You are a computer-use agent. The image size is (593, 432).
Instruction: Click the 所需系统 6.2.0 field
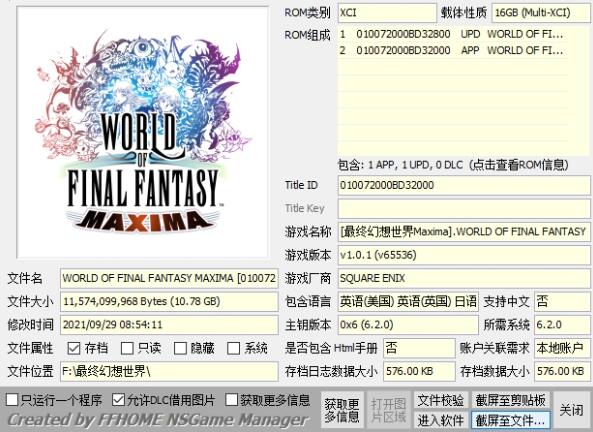point(562,325)
